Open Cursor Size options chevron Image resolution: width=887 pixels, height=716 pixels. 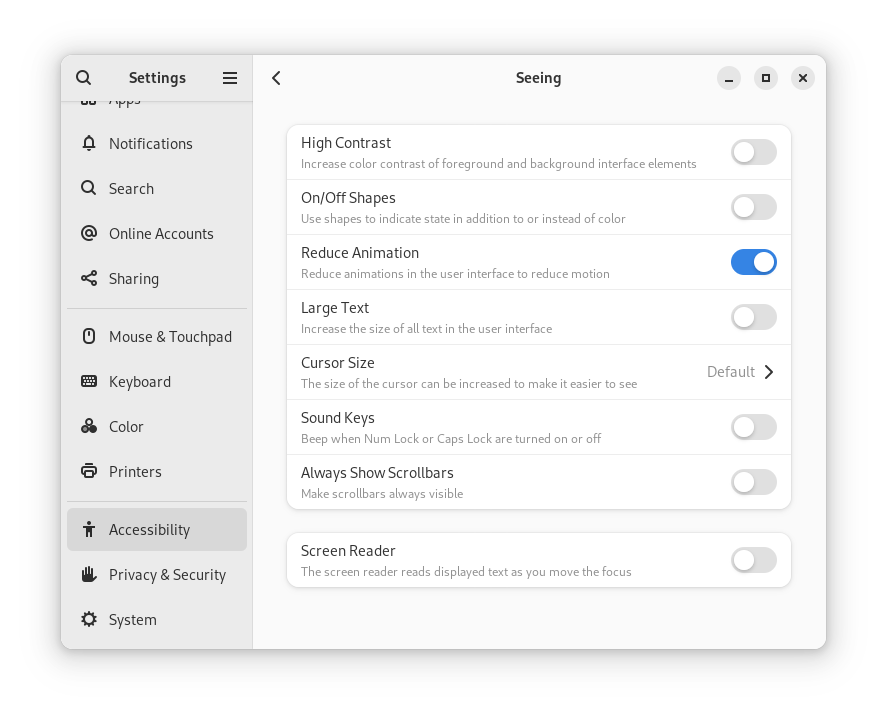[x=768, y=372]
